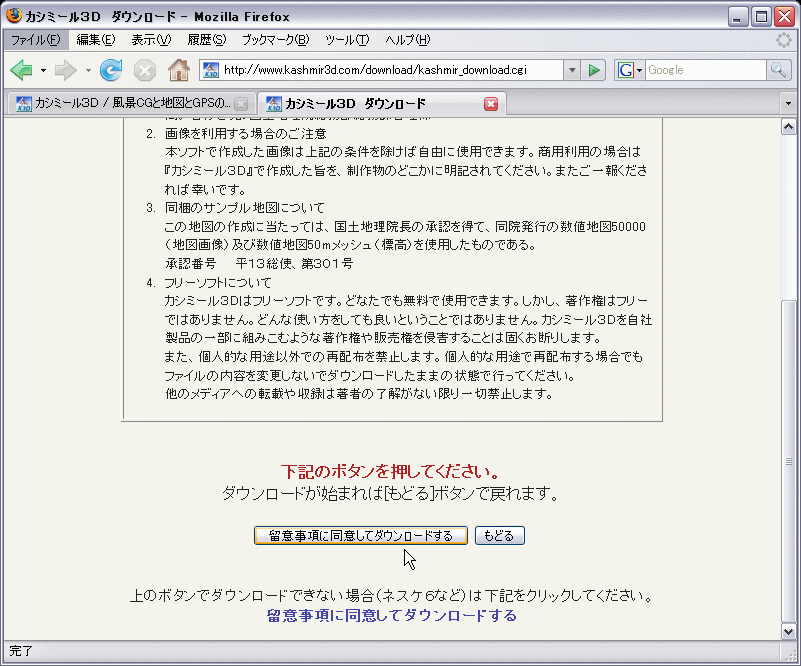Click the magnifying glass search icon

click(778, 70)
